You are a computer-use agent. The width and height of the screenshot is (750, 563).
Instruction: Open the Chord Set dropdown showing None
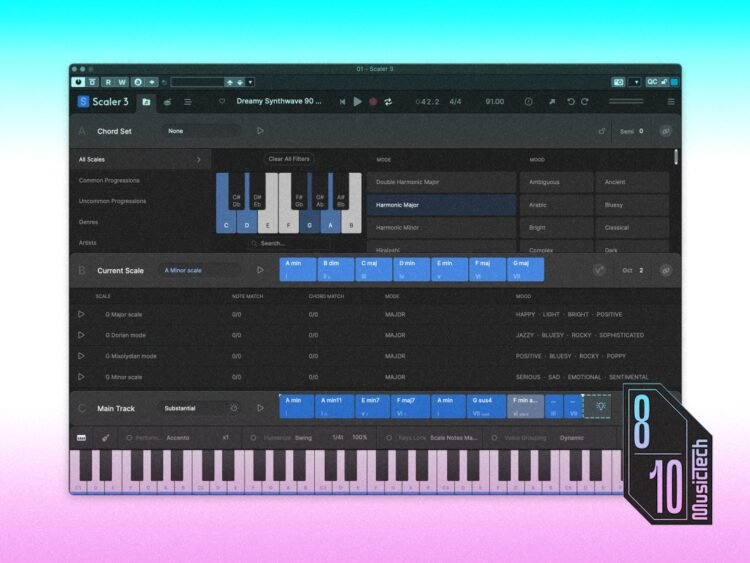(203, 130)
